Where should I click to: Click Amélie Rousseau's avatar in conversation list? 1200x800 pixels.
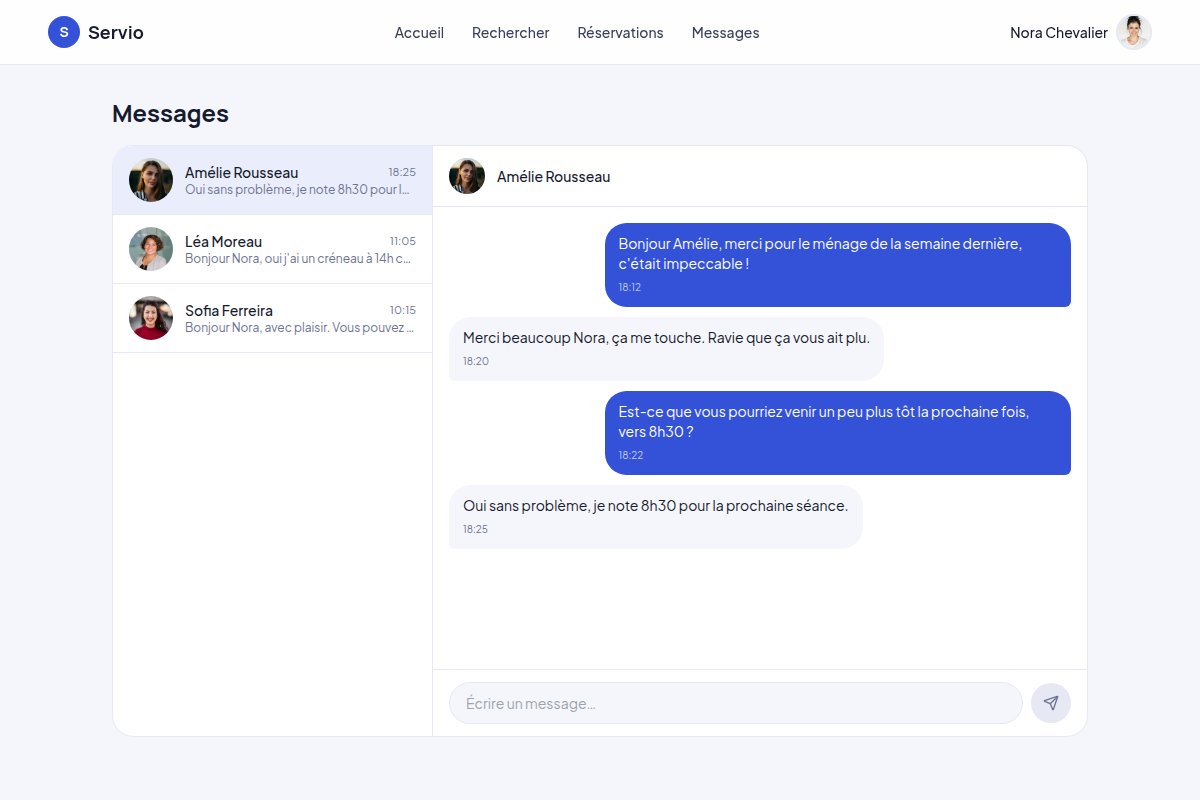coord(151,180)
